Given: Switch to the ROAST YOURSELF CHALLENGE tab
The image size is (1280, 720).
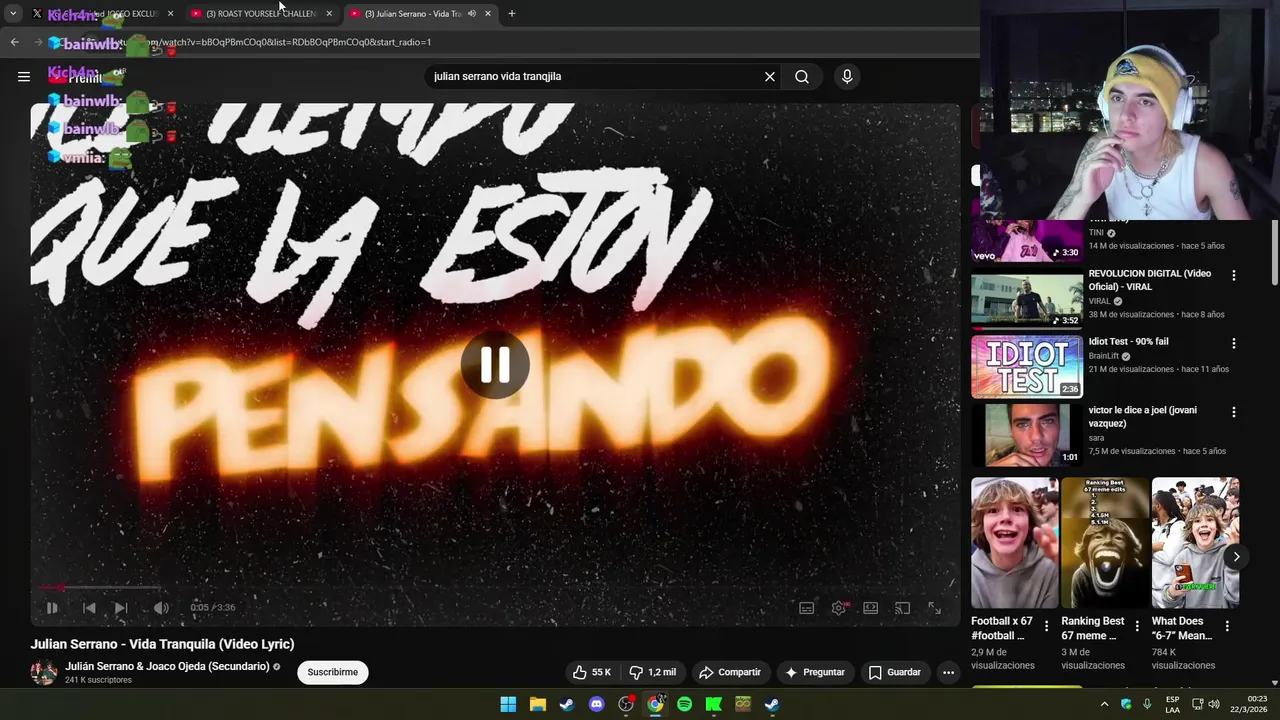Looking at the screenshot, I should (262, 13).
